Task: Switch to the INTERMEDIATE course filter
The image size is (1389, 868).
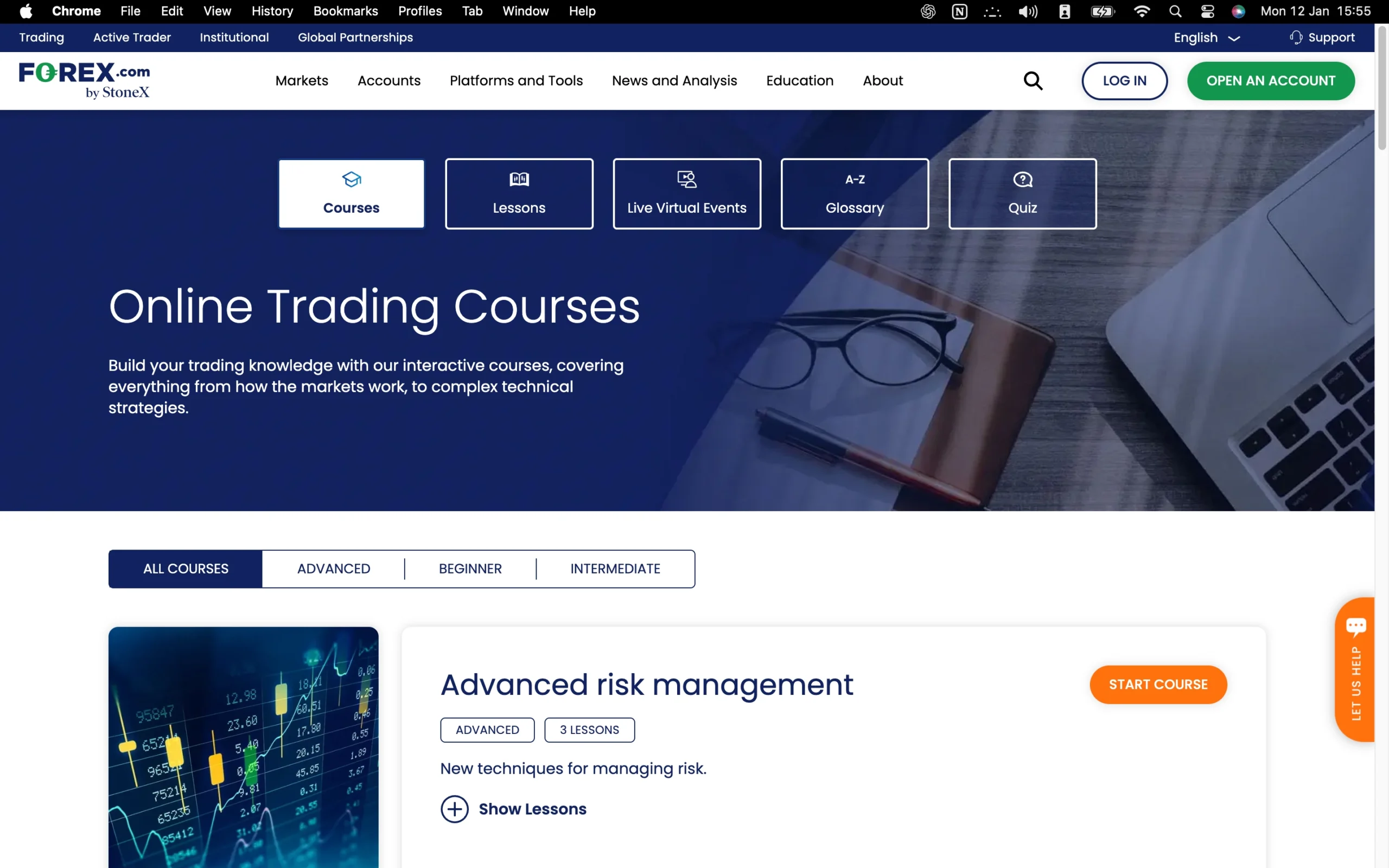Action: [x=614, y=569]
